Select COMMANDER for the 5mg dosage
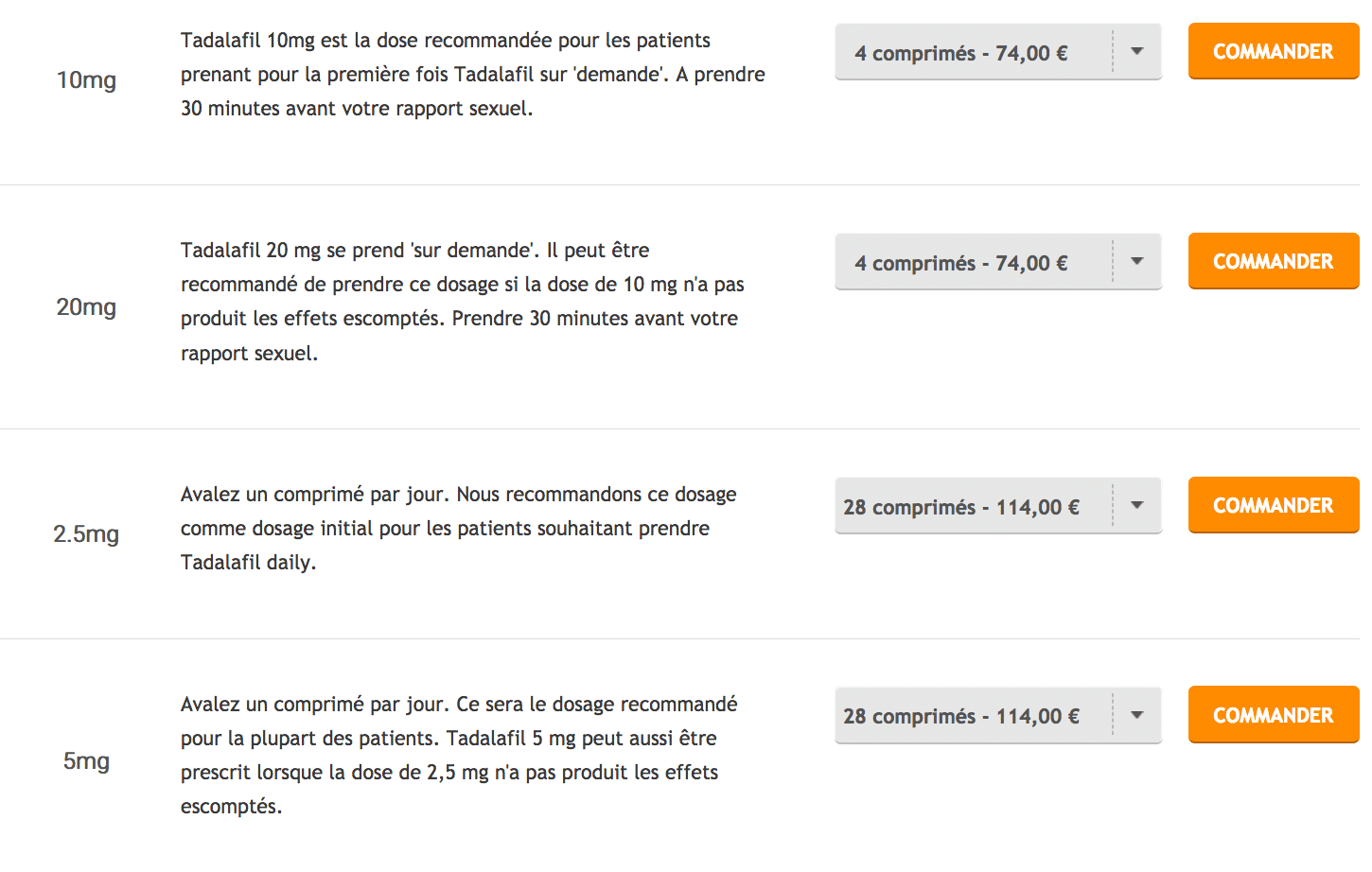The image size is (1372, 872). [1274, 715]
